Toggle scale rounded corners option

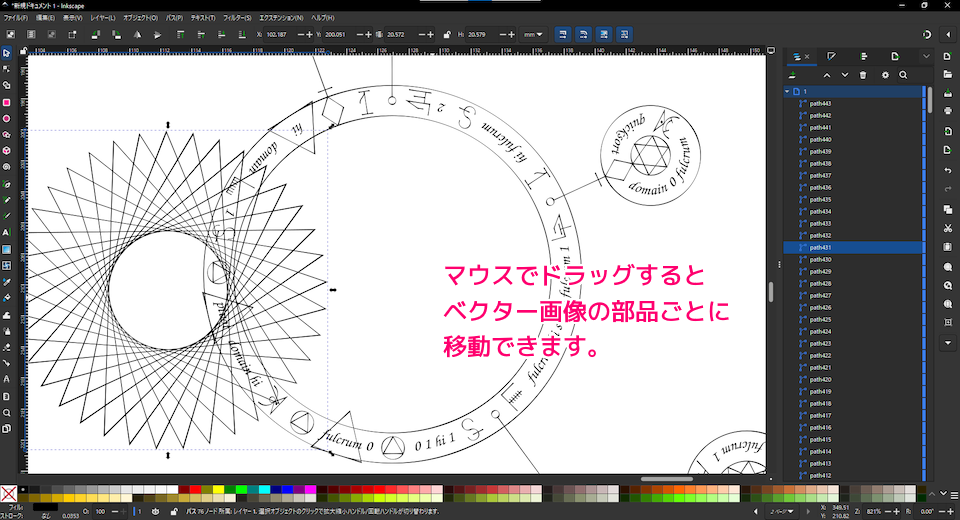(x=583, y=35)
